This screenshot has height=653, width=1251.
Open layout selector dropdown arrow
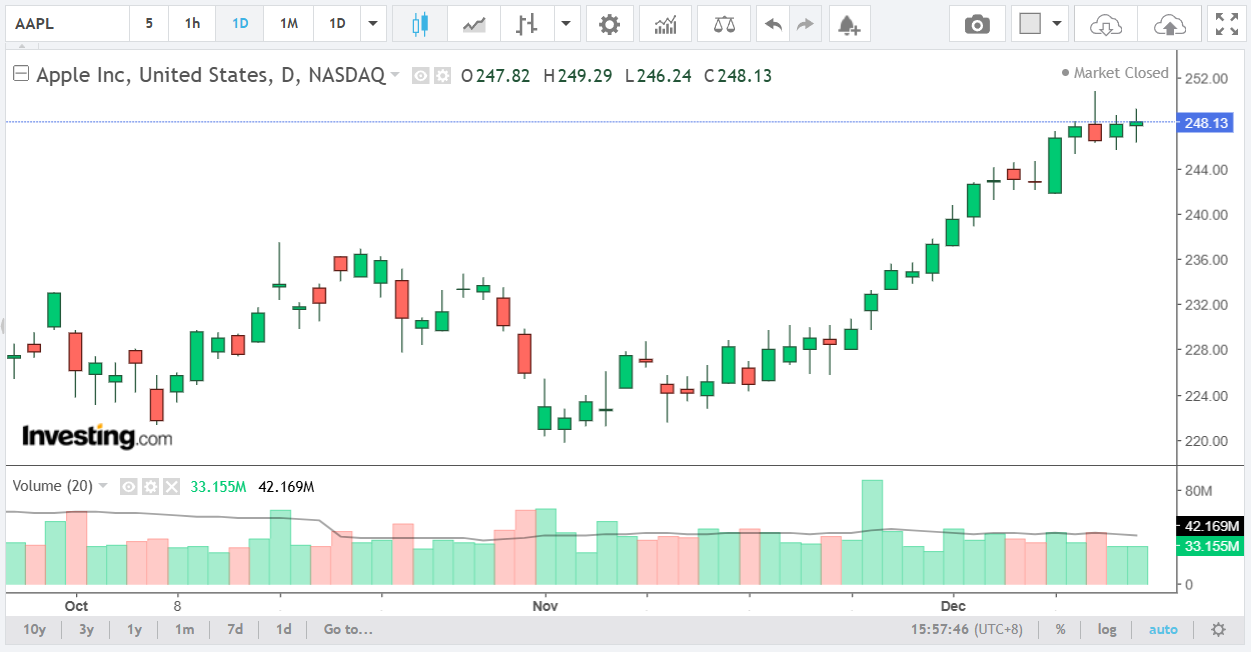click(x=1057, y=24)
